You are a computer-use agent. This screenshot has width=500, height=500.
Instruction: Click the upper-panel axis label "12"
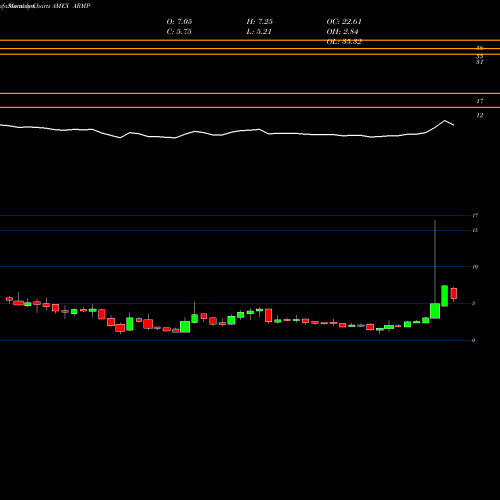pos(480,115)
